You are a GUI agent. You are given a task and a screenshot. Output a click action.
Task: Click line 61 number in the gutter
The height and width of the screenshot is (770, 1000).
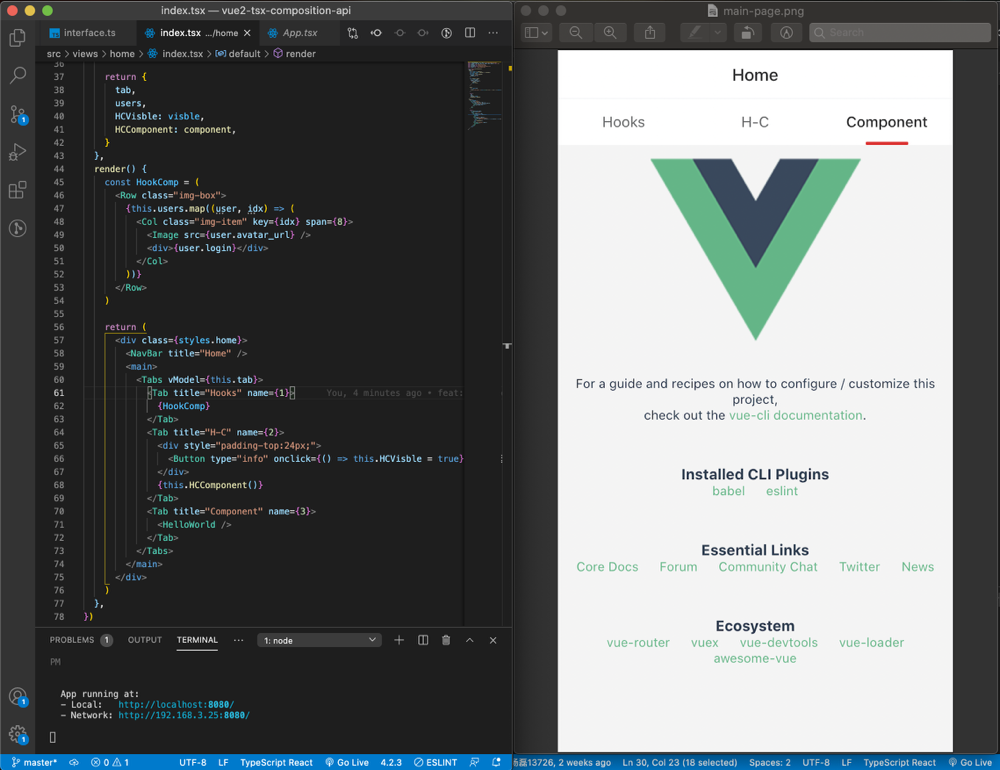pyautogui.click(x=59, y=393)
